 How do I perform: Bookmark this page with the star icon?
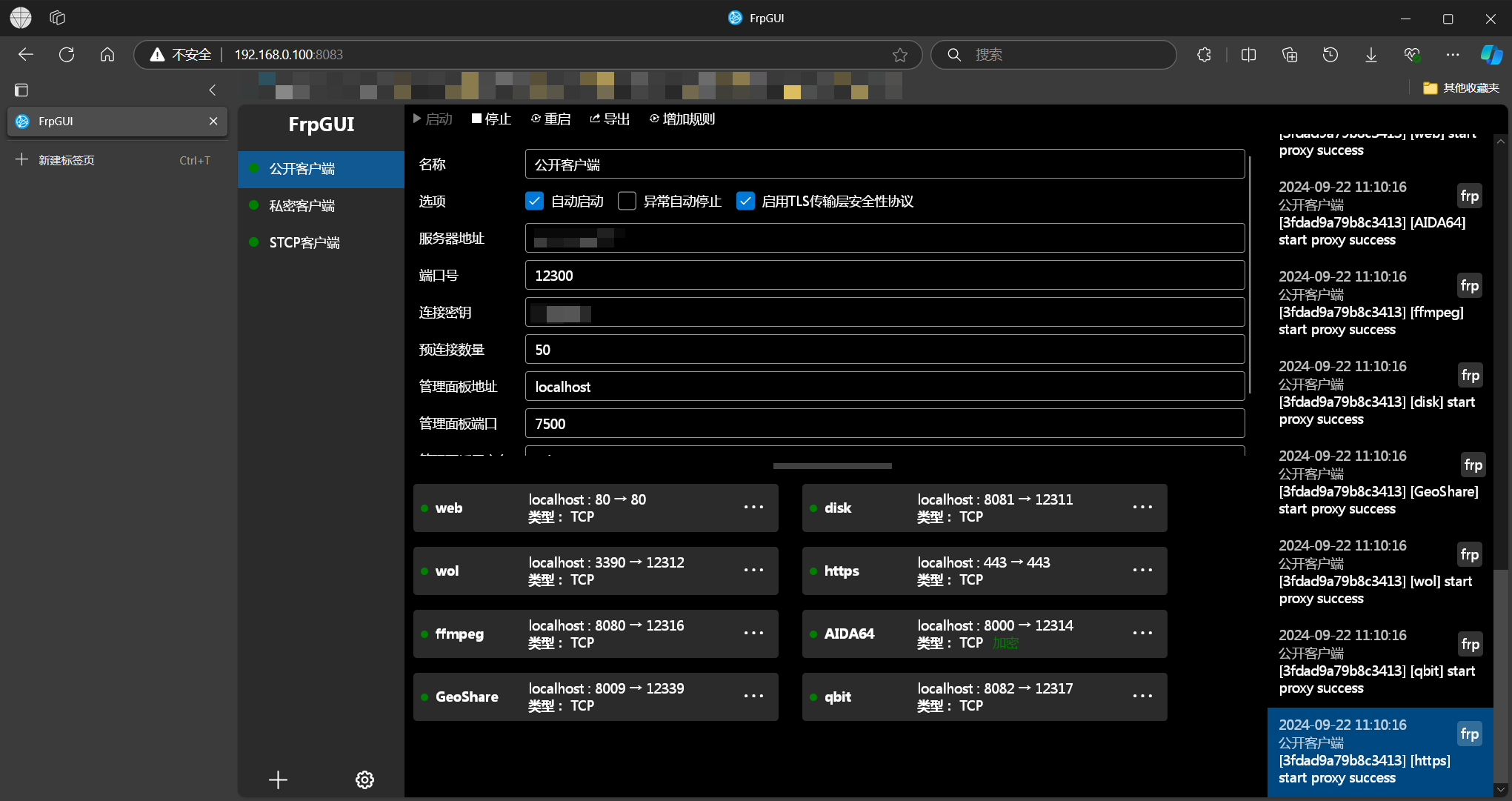click(900, 55)
